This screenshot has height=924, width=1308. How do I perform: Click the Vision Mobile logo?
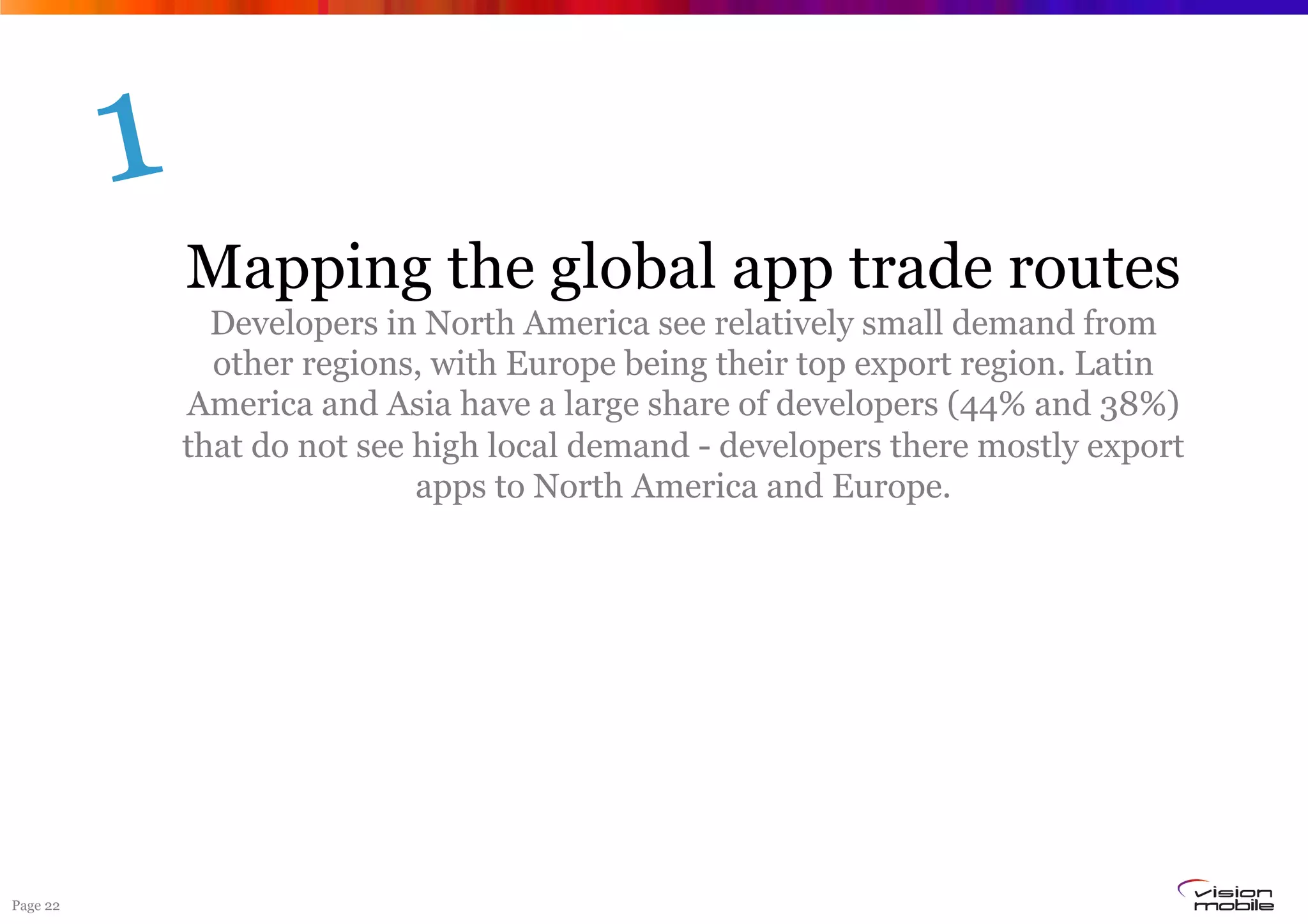point(1225,895)
